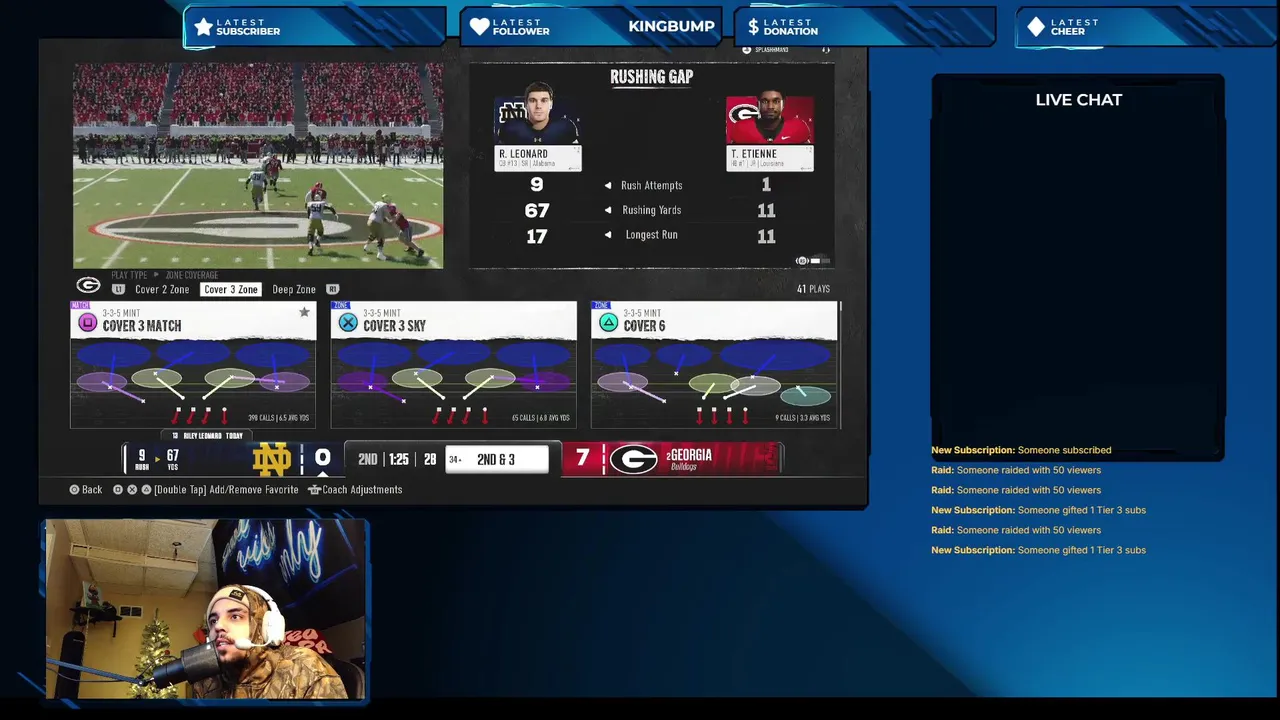Click the Latest Follower heart icon
Image resolution: width=1280 pixels, height=720 pixels.
pos(480,27)
